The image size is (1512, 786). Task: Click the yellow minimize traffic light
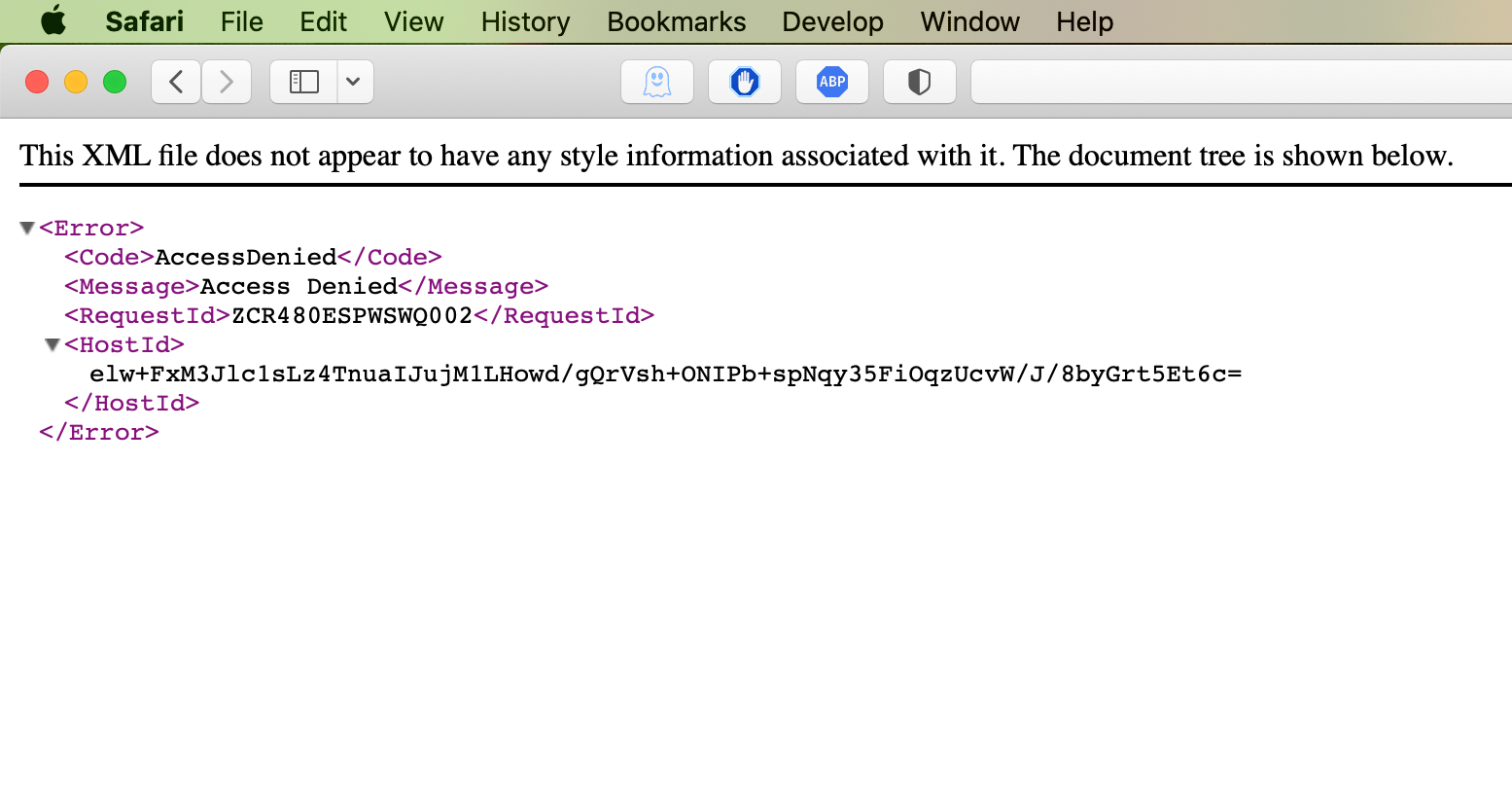click(x=76, y=82)
